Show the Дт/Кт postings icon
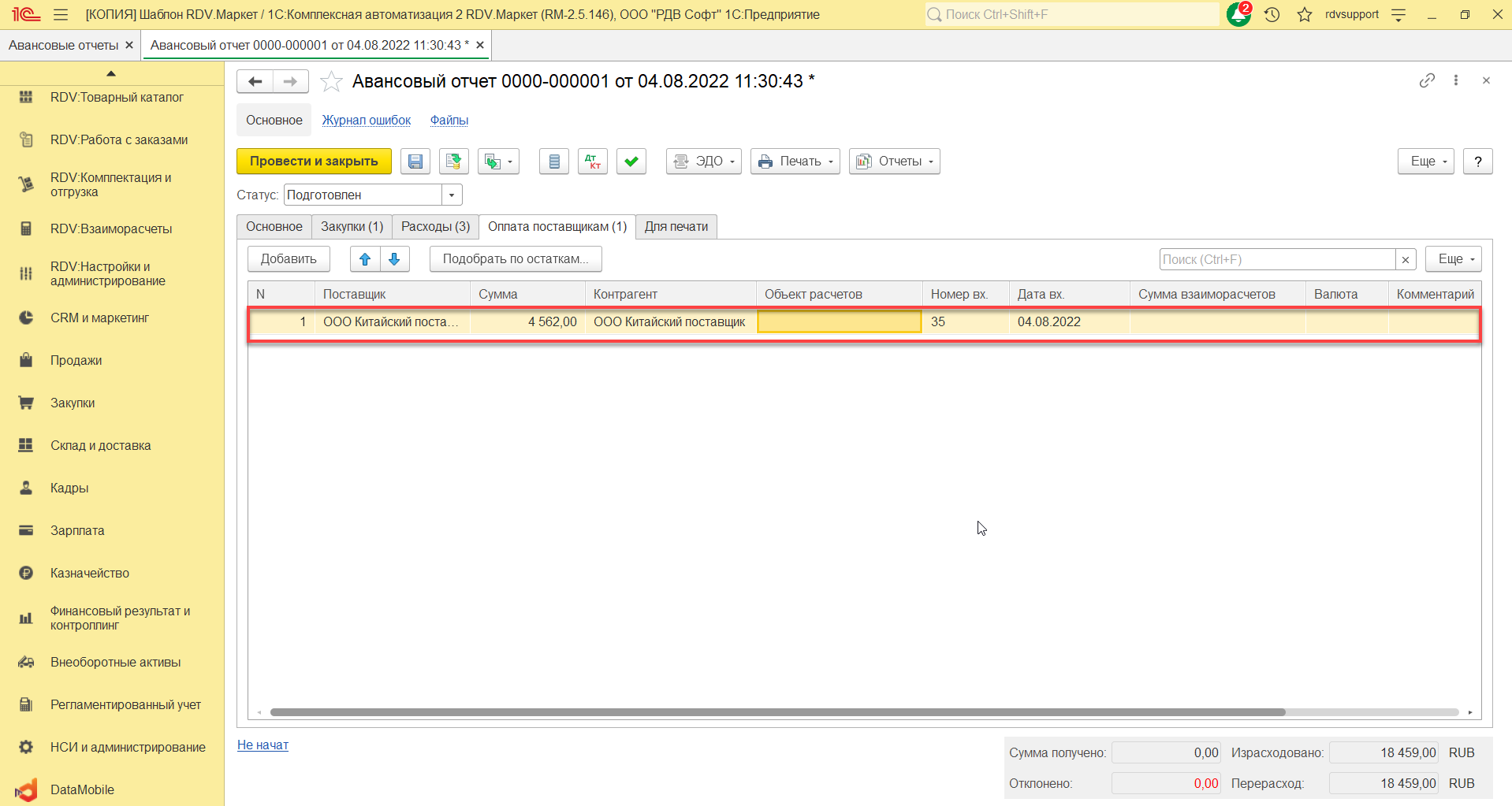Image resolution: width=1512 pixels, height=806 pixels. 592,162
